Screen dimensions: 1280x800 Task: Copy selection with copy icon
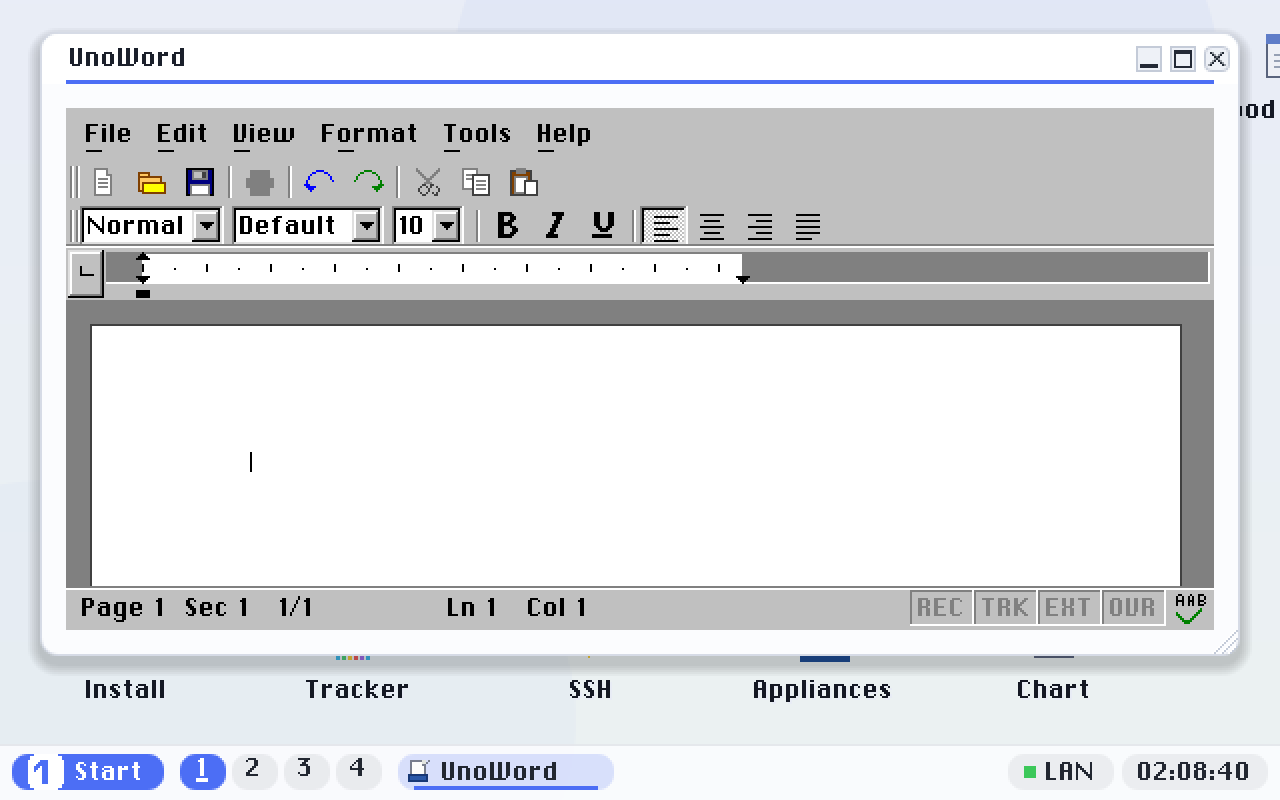click(476, 183)
